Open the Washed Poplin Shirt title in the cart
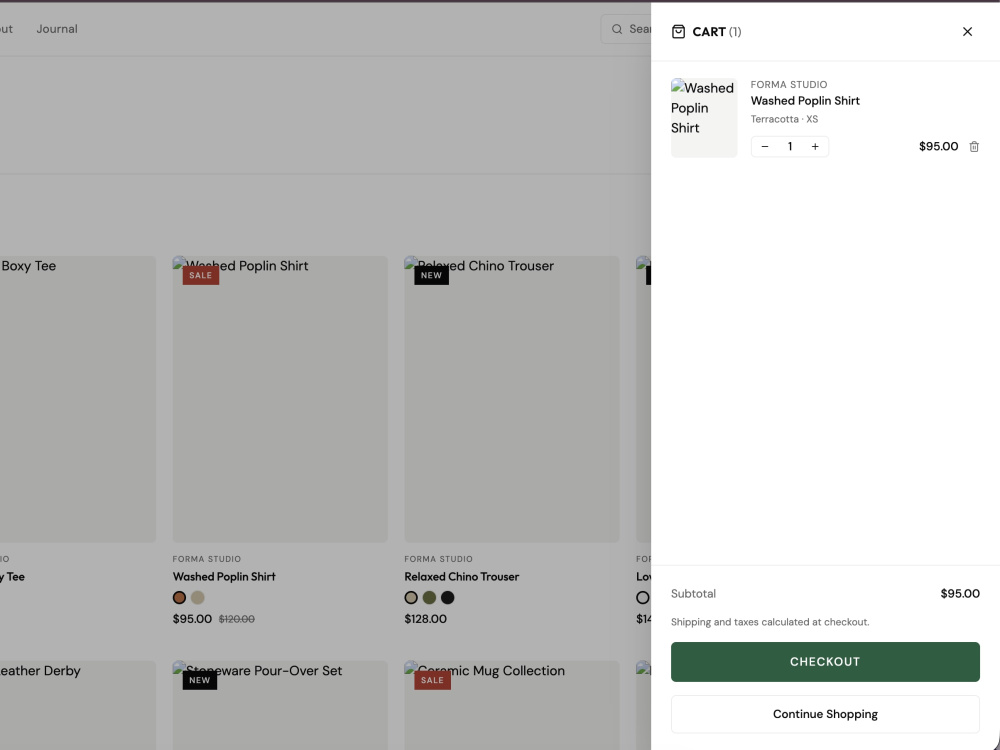Image resolution: width=1000 pixels, height=750 pixels. pyautogui.click(x=805, y=101)
